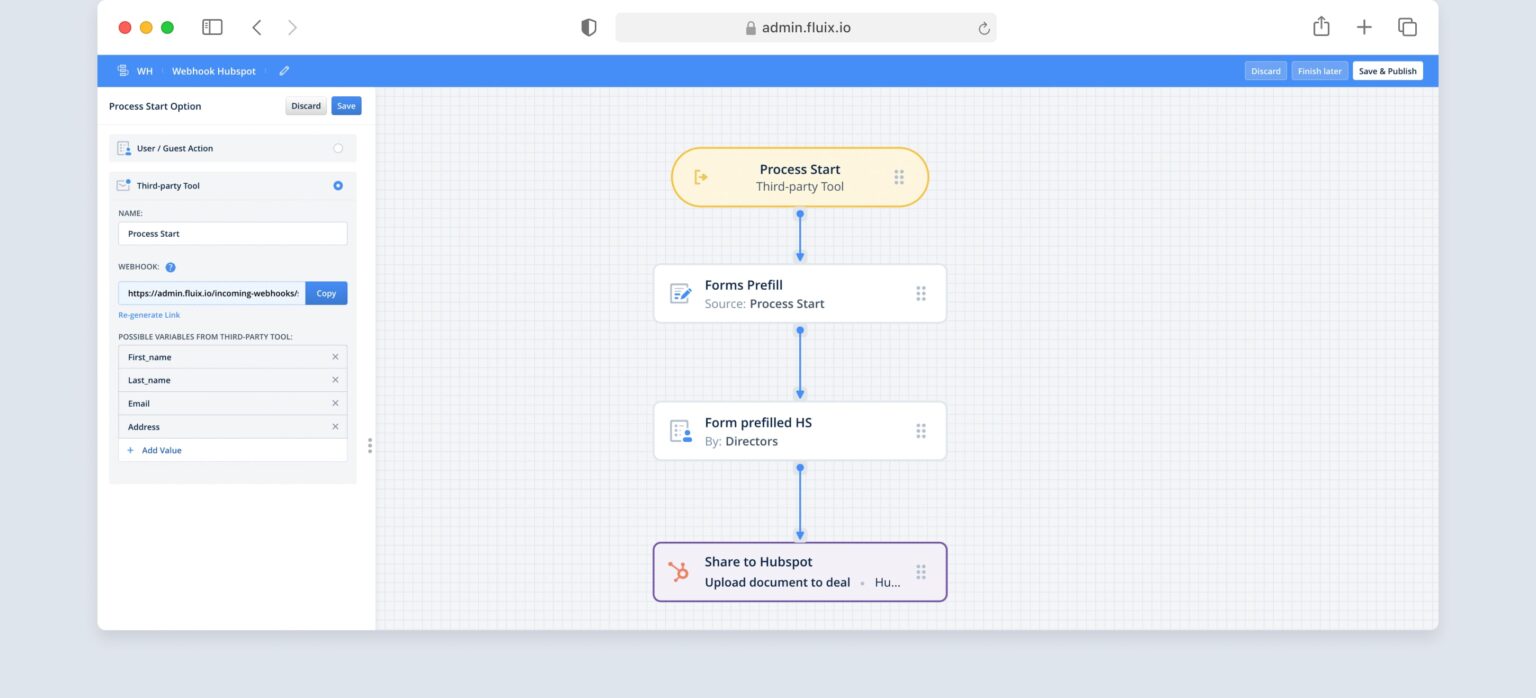Click the selected Third-party Tool radio button
The width and height of the screenshot is (1536, 698).
[338, 185]
